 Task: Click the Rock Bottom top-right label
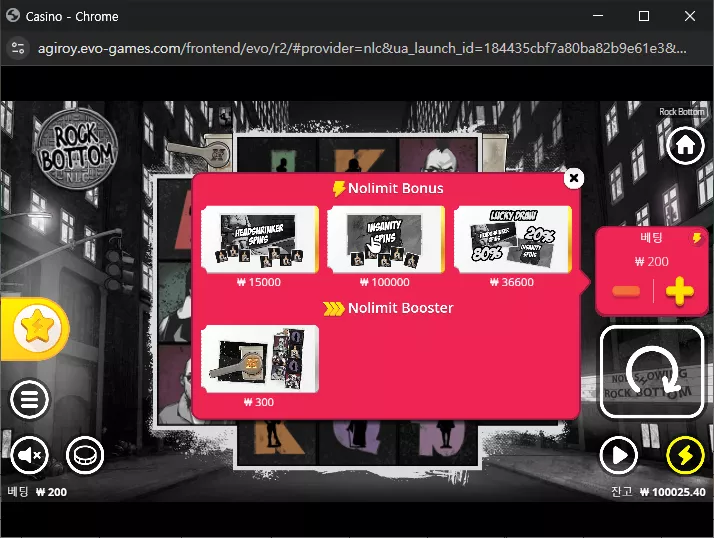point(682,112)
